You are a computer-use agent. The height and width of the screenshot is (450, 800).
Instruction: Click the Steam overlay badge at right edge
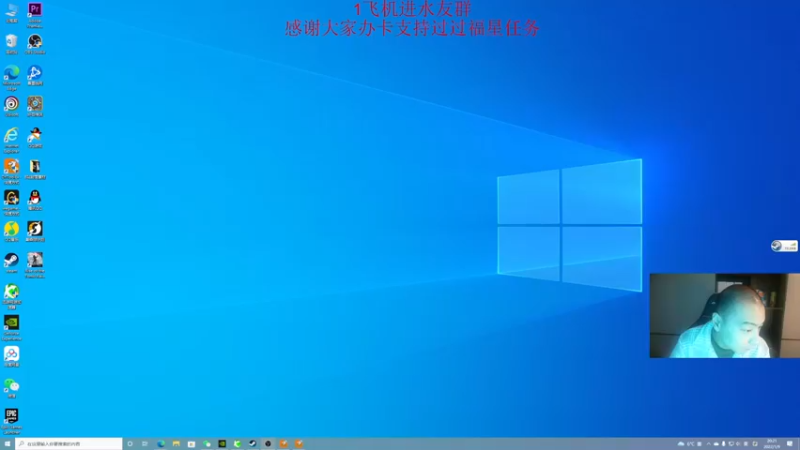point(784,246)
